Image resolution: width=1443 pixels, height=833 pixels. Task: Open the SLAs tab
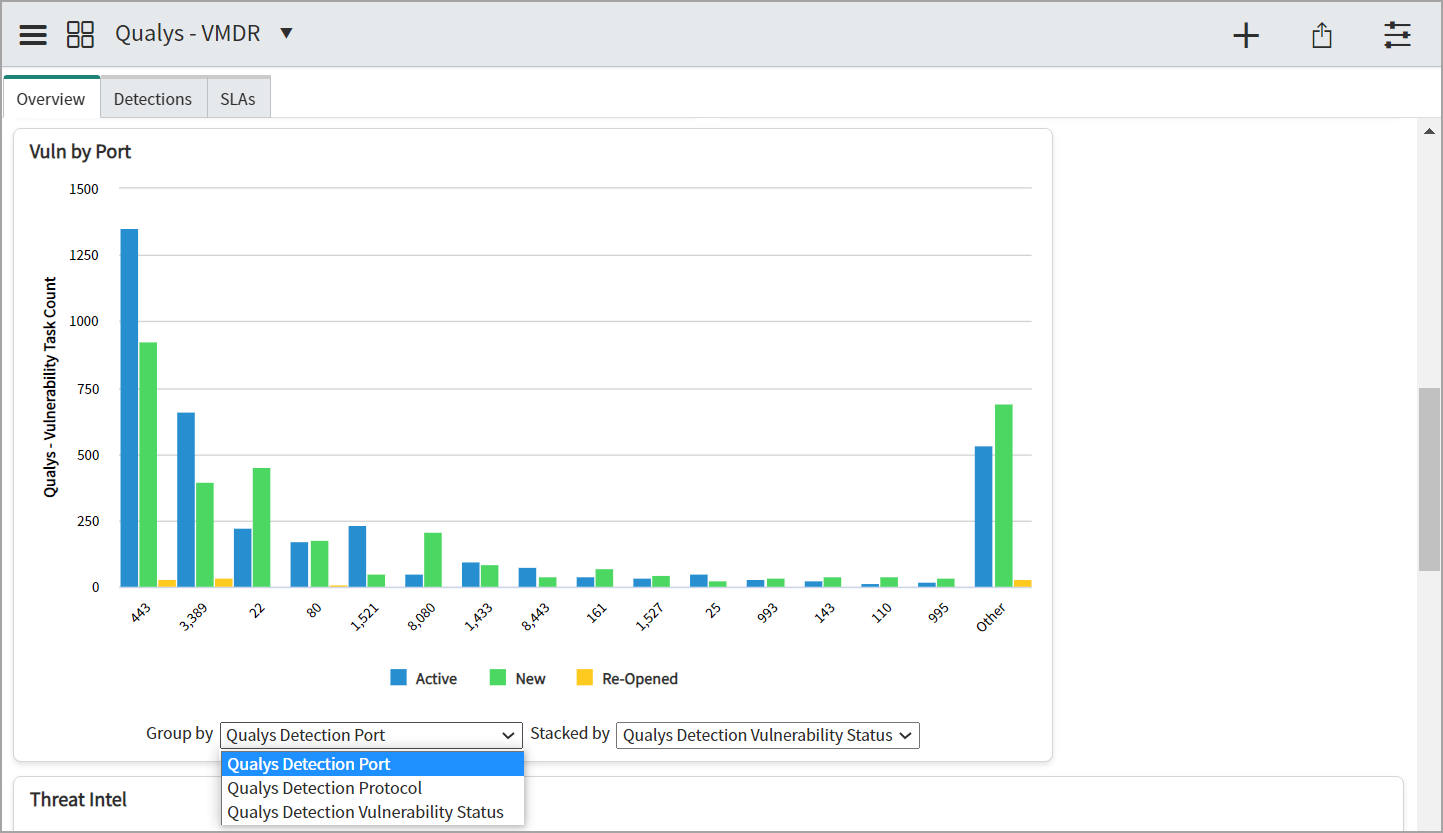(x=238, y=99)
